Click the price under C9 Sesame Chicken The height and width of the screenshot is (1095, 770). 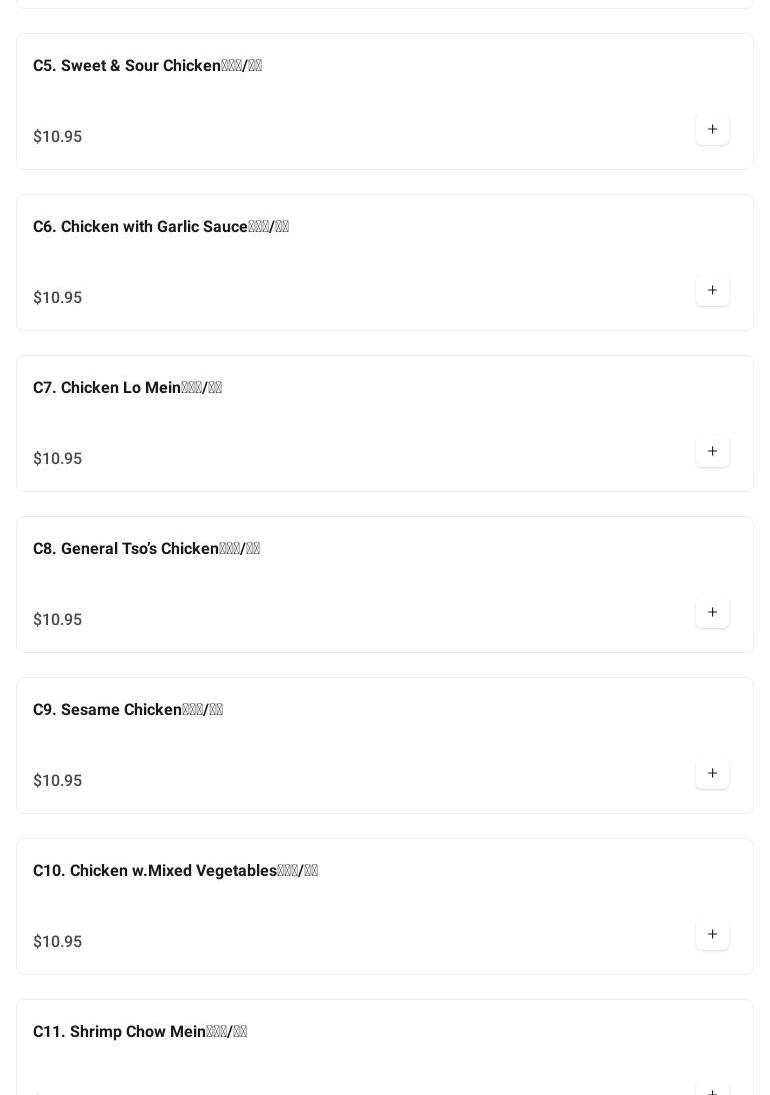58,781
